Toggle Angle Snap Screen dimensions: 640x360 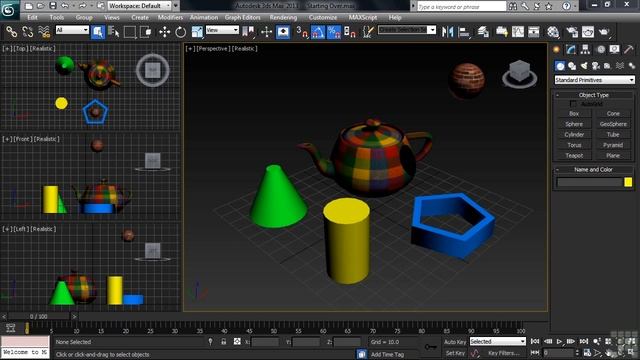click(318, 31)
